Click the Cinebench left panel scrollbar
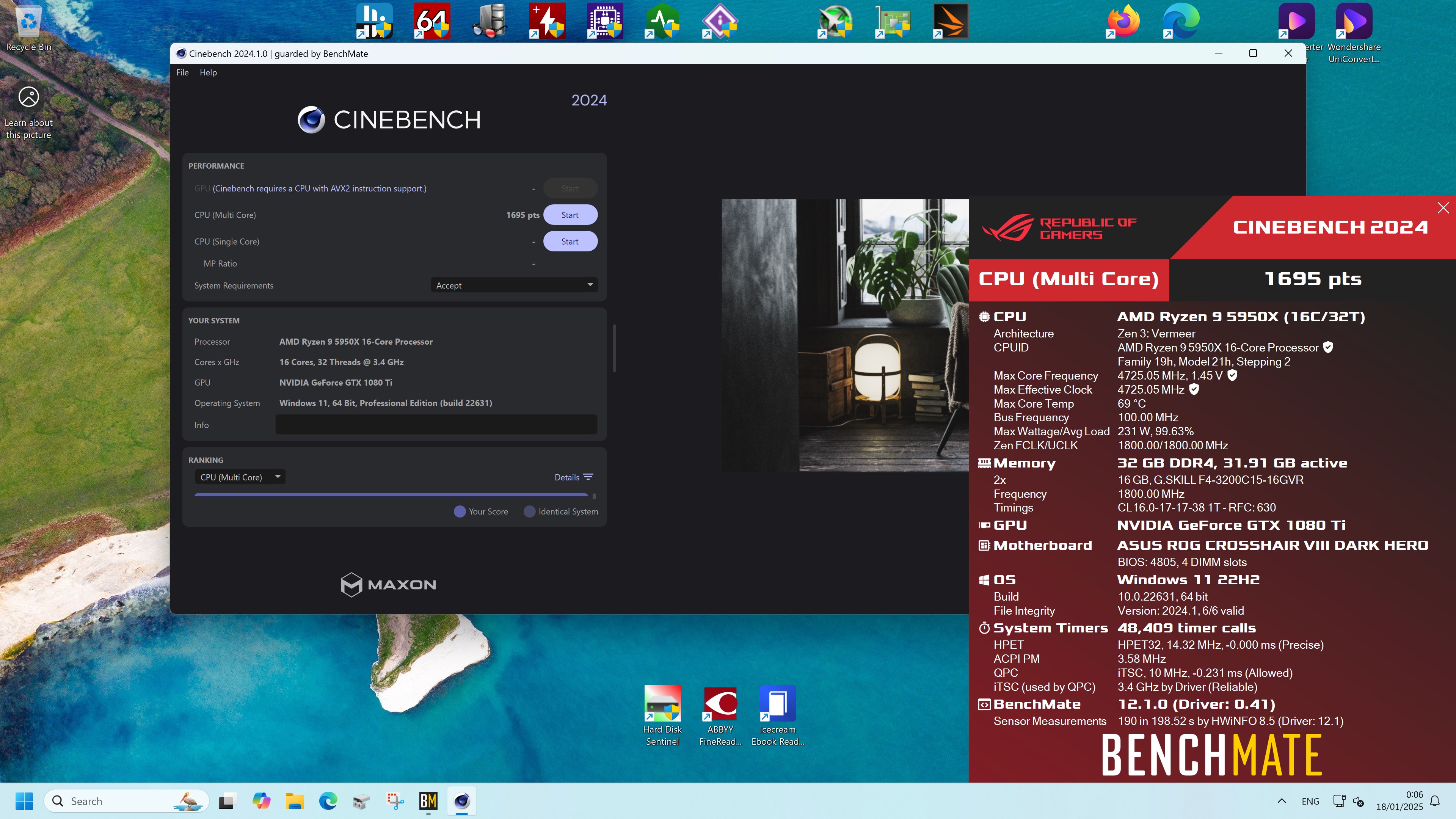This screenshot has width=1456, height=819. point(614,348)
